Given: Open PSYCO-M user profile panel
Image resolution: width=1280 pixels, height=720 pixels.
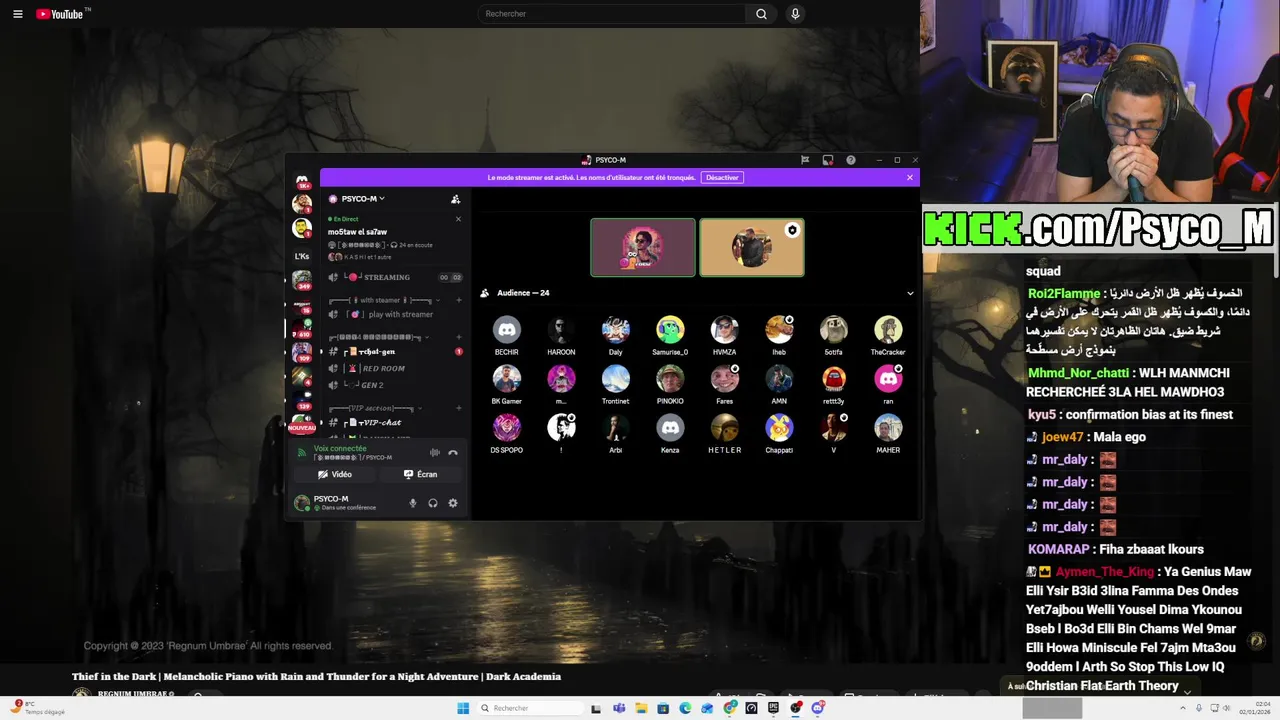Looking at the screenshot, I should 335,503.
